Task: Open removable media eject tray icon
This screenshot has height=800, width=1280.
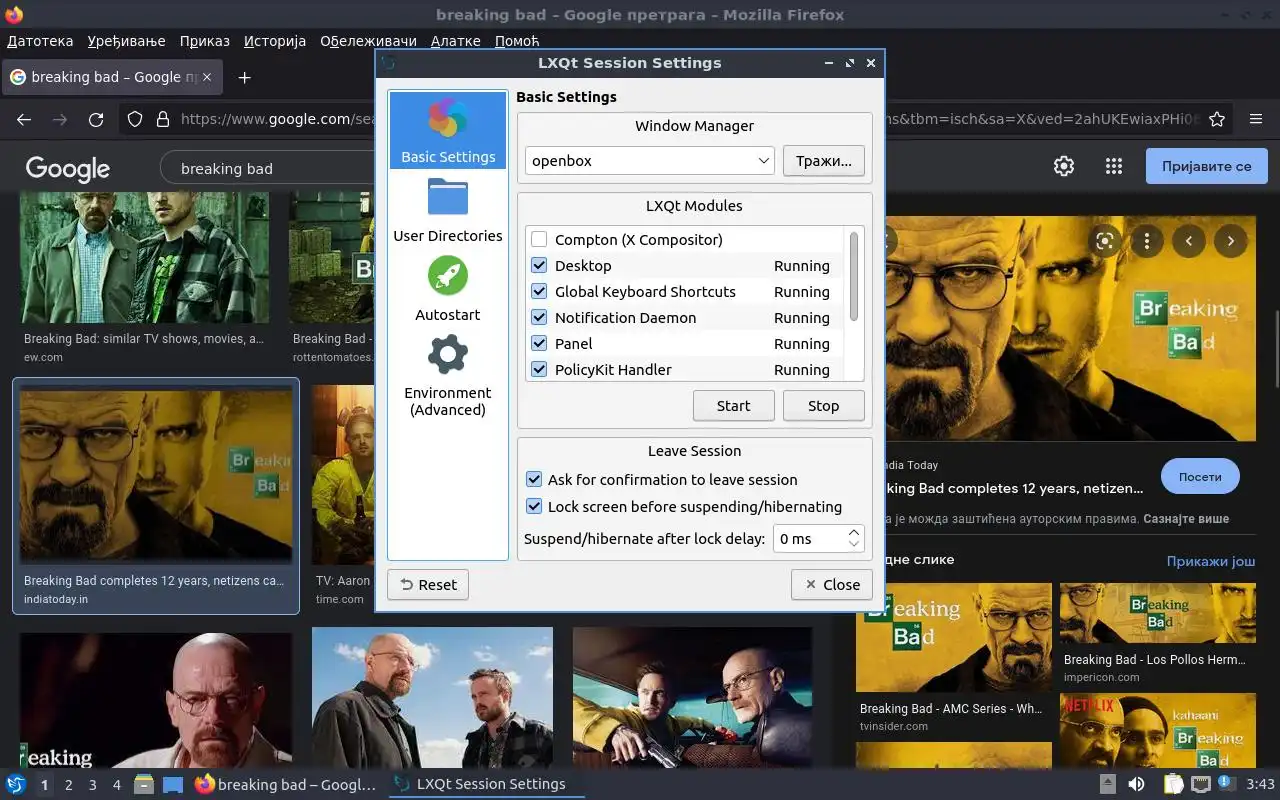Action: tap(1108, 784)
